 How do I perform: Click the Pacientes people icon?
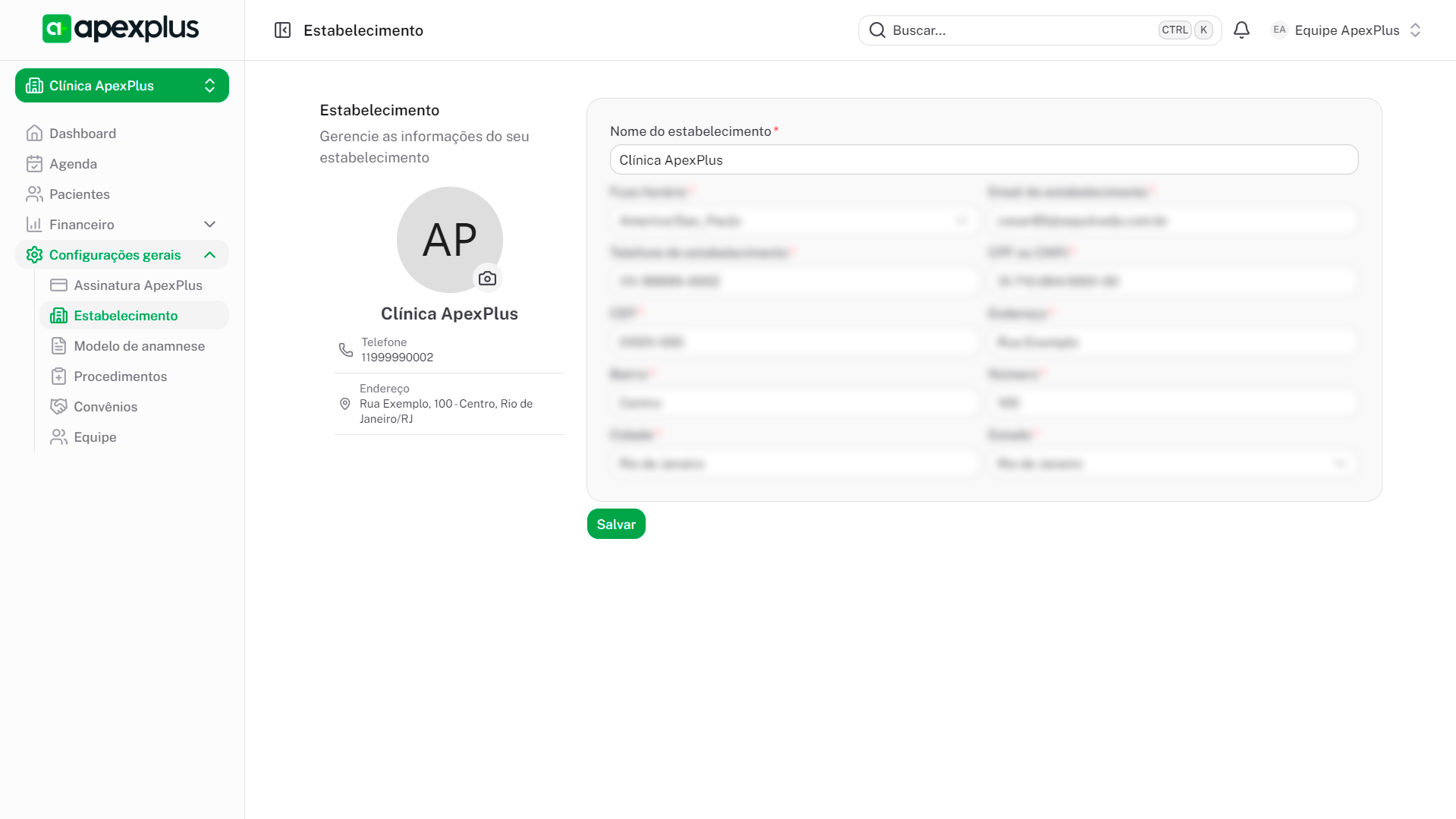pyautogui.click(x=34, y=194)
